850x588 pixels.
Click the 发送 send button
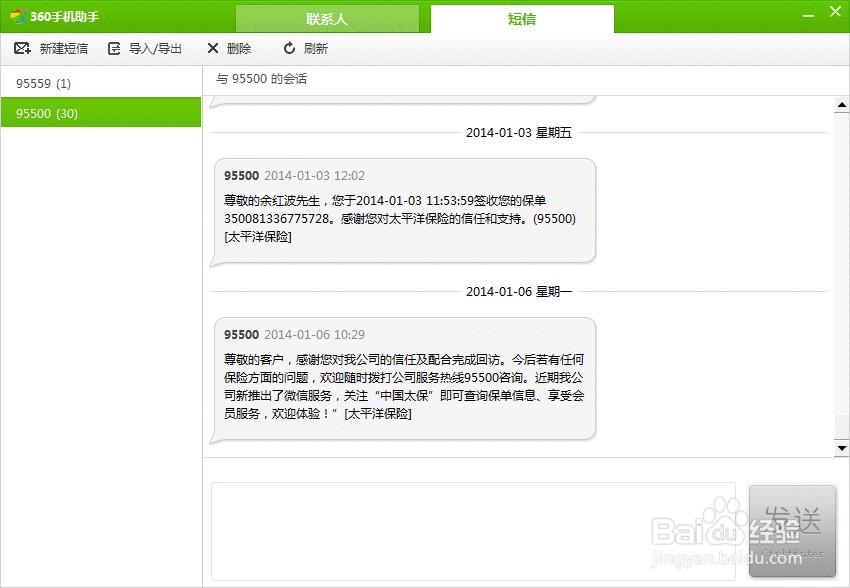[x=793, y=530]
